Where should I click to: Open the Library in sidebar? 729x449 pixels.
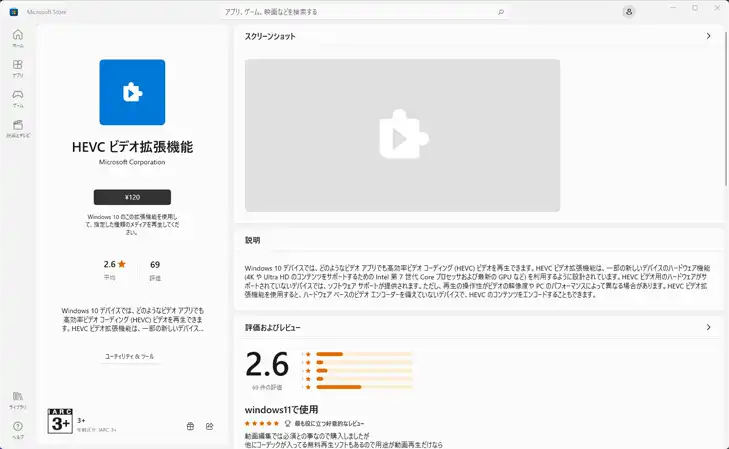coord(18,400)
